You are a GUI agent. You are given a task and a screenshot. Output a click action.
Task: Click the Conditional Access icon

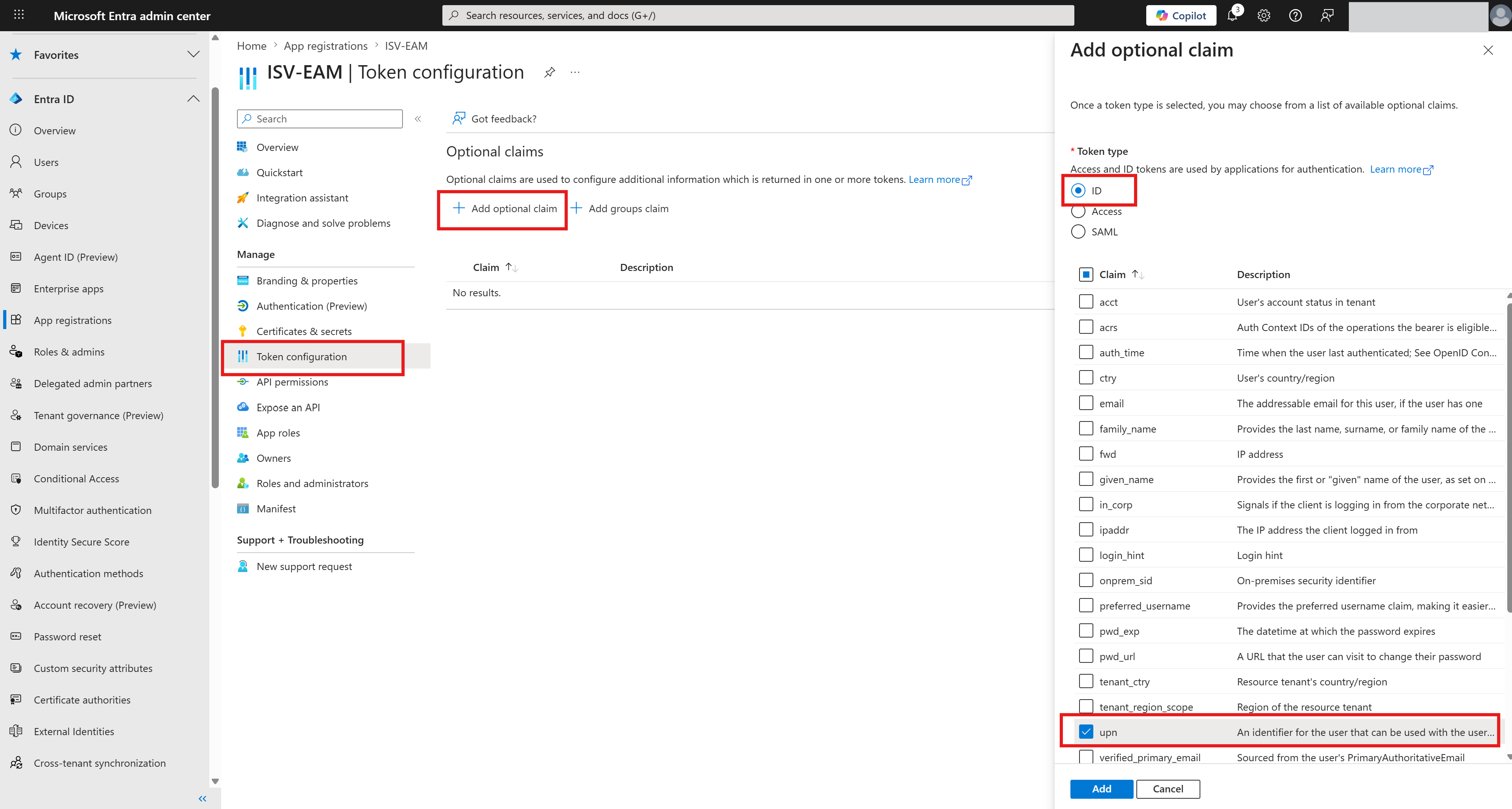tap(16, 478)
